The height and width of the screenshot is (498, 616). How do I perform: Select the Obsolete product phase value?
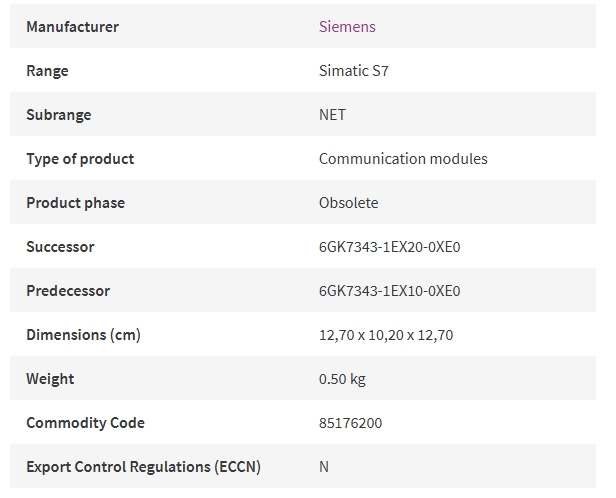click(348, 203)
